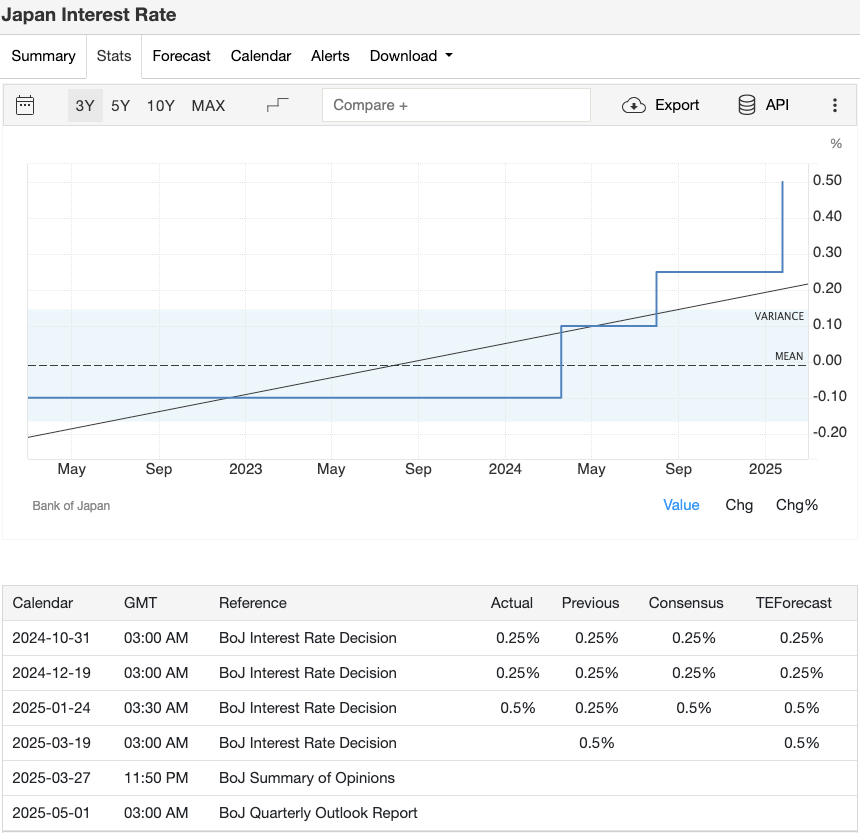Show the MAX time range
860x833 pixels.
(208, 105)
